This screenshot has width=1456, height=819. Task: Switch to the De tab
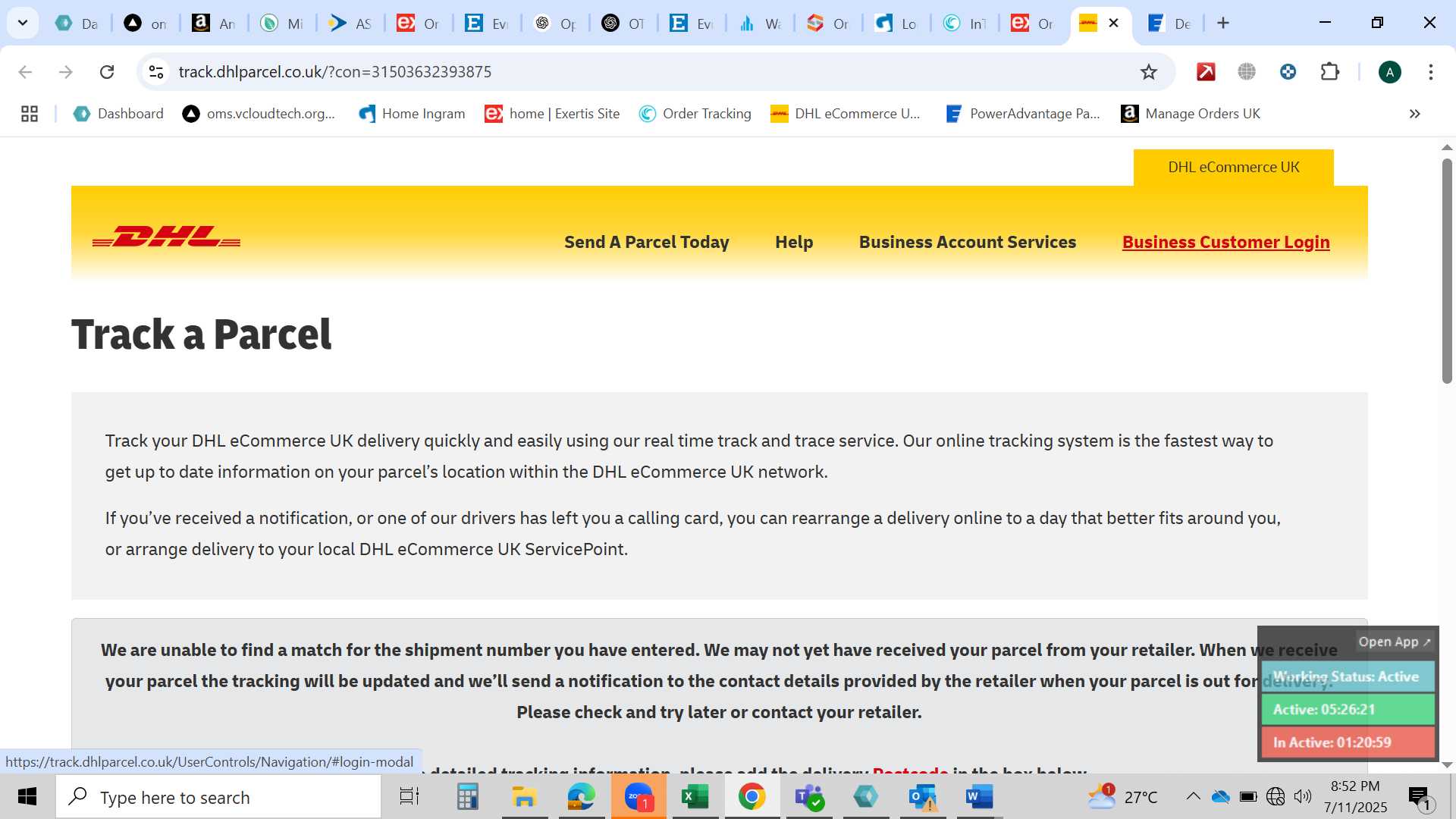(x=1169, y=24)
